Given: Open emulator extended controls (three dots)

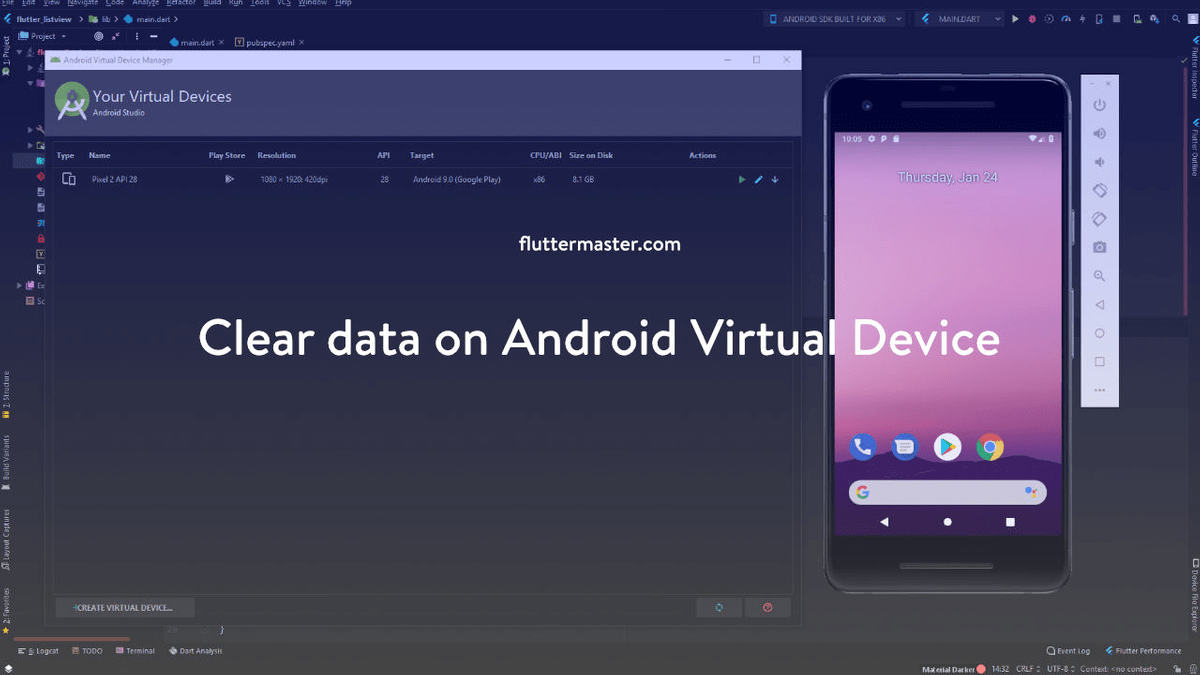Looking at the screenshot, I should click(x=1100, y=390).
